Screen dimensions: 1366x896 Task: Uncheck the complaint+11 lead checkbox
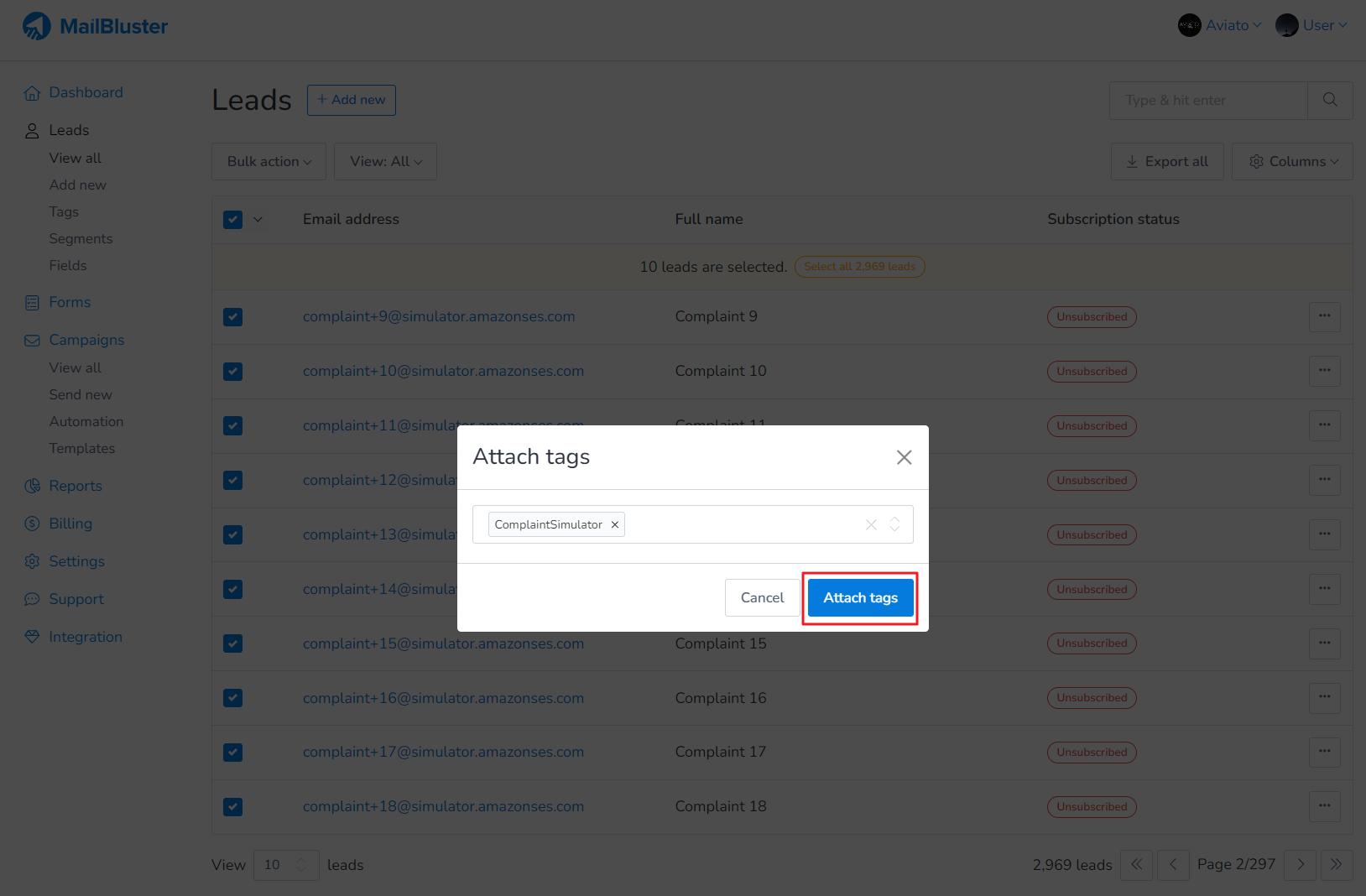click(x=233, y=426)
